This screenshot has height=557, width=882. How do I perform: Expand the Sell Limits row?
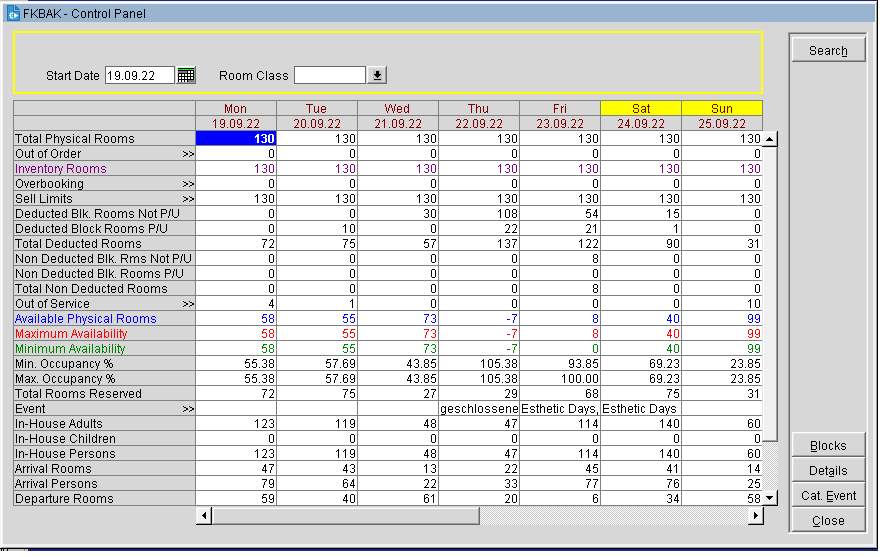point(188,199)
